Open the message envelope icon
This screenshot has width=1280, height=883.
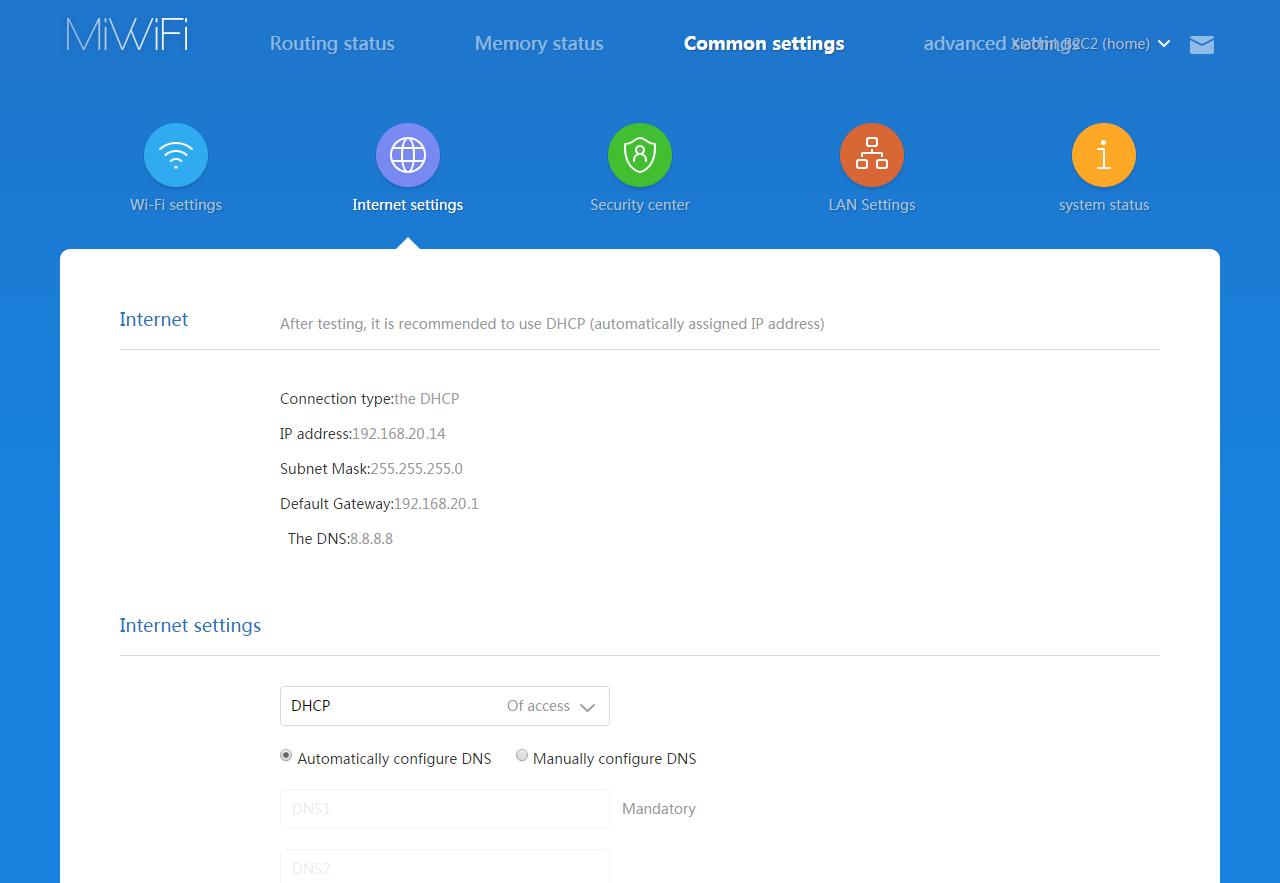[1201, 44]
